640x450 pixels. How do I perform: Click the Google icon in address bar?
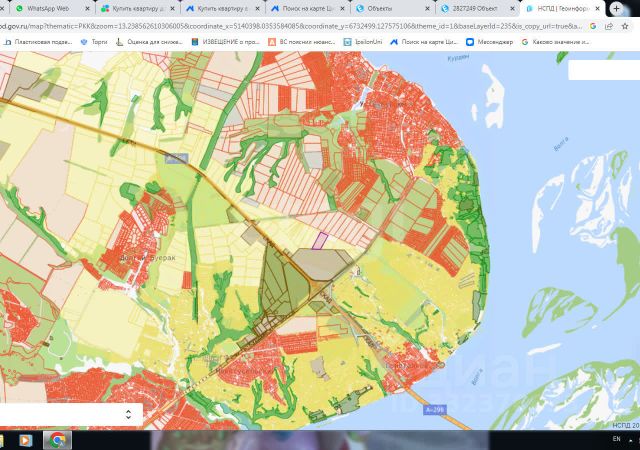(x=593, y=26)
